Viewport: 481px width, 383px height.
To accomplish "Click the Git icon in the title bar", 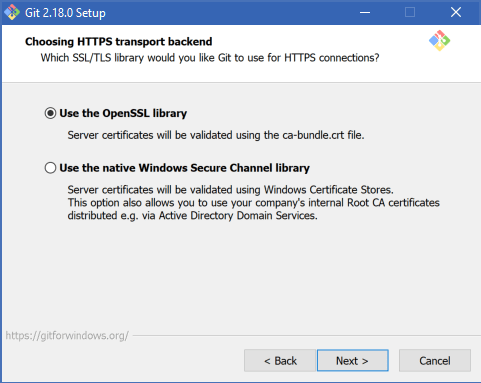I will (12, 12).
